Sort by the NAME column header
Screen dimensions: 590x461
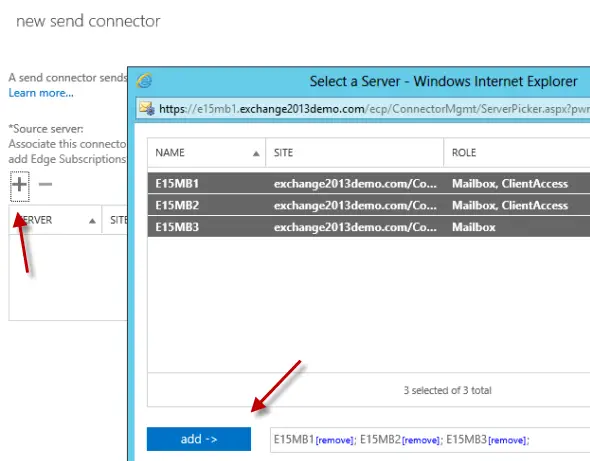point(207,152)
